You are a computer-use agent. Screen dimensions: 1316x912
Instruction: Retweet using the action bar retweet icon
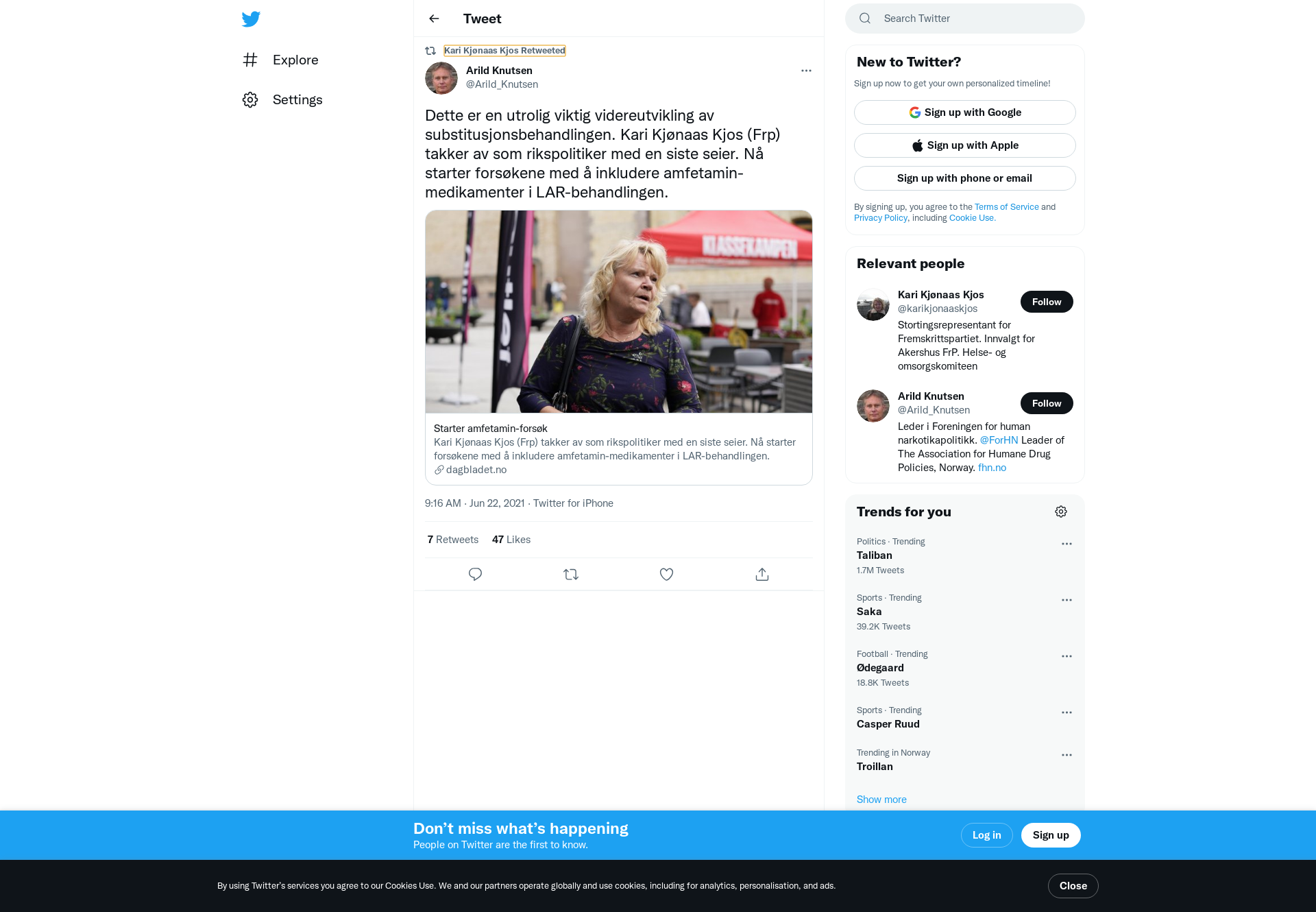(x=571, y=574)
